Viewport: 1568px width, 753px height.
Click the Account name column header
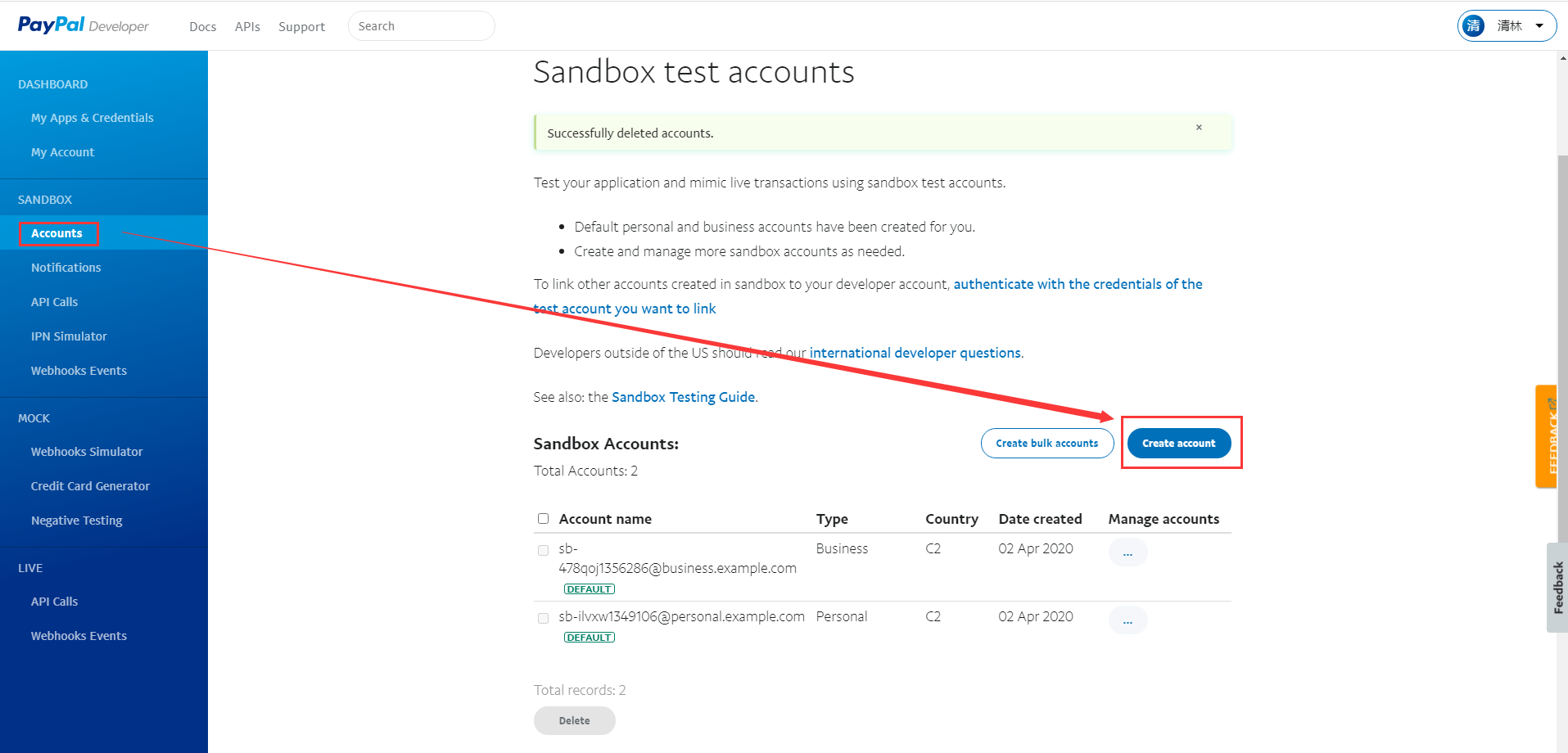605,519
